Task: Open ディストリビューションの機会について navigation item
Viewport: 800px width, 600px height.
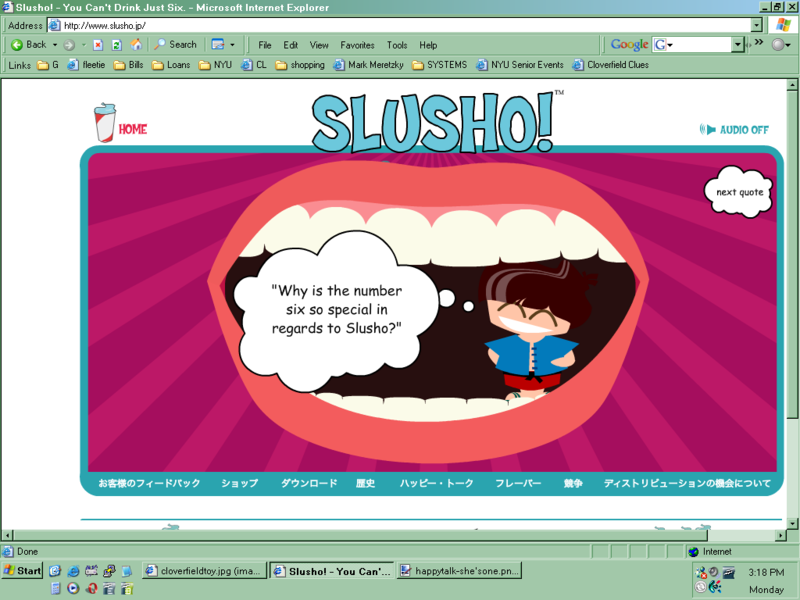Action: [687, 483]
